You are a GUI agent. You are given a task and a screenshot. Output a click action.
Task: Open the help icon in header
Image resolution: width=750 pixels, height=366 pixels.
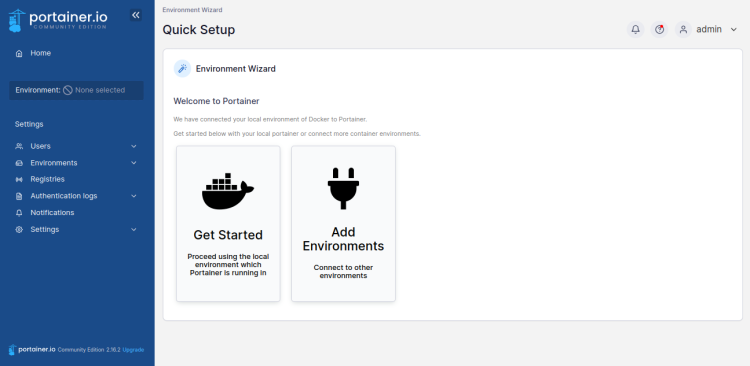660,30
